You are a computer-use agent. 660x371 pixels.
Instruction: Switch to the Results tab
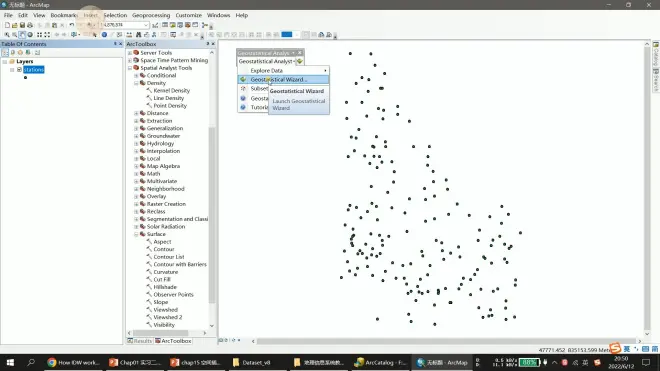(139, 341)
